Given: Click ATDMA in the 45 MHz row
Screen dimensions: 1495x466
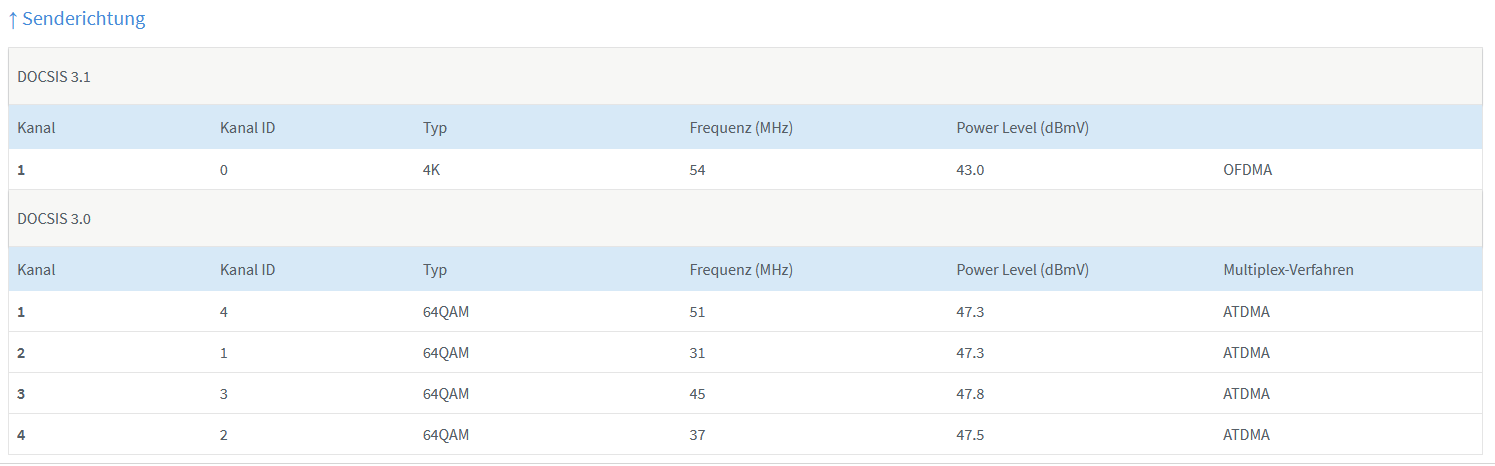Looking at the screenshot, I should (1246, 394).
